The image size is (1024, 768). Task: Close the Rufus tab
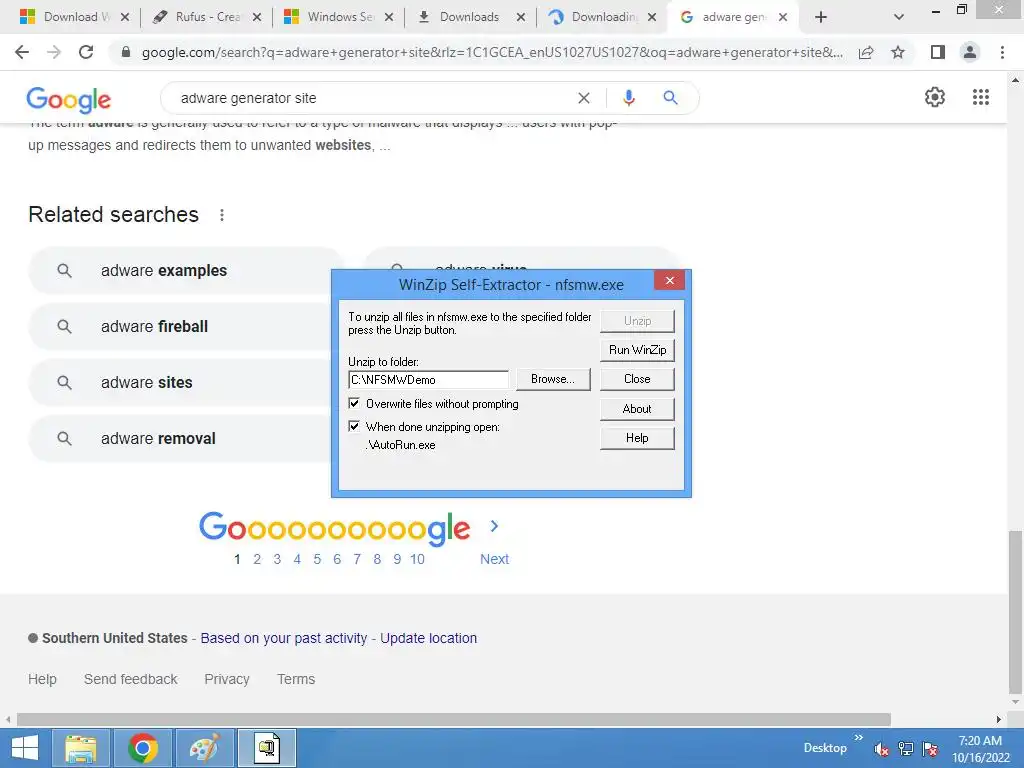click(x=257, y=17)
